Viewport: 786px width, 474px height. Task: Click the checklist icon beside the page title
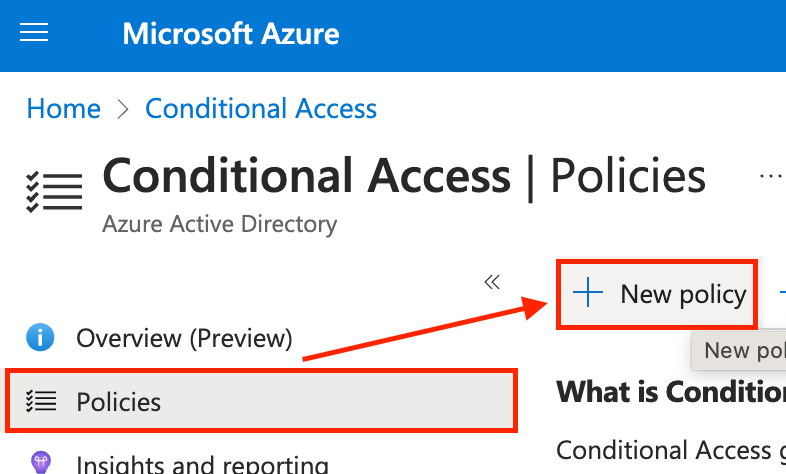click(52, 189)
